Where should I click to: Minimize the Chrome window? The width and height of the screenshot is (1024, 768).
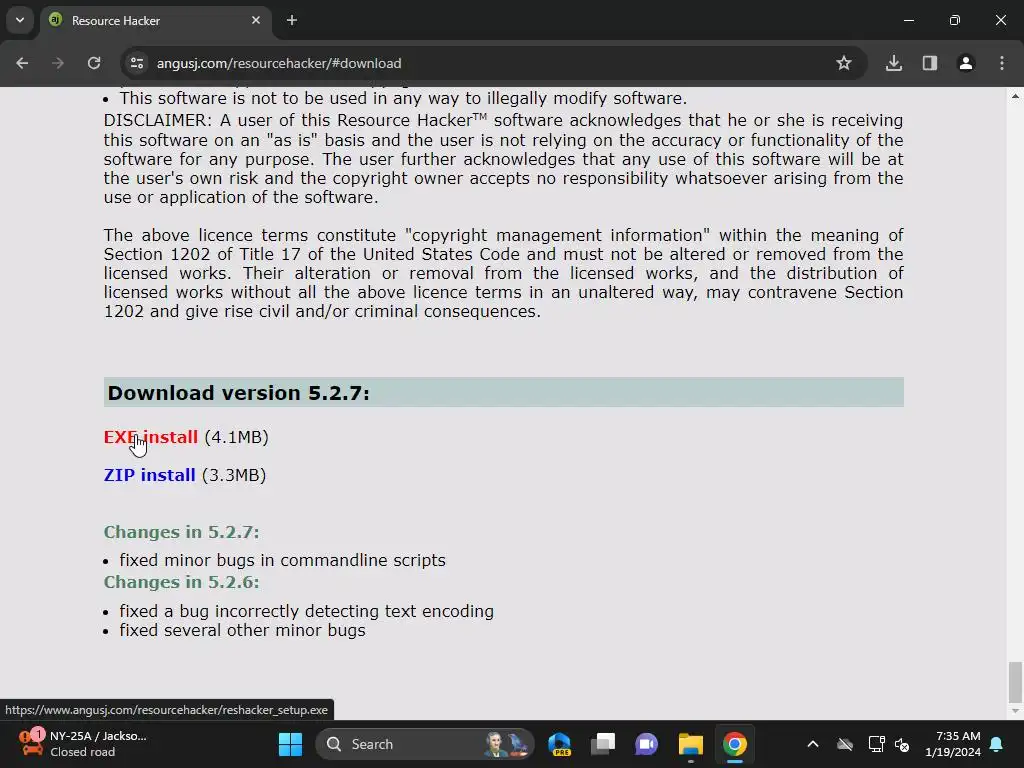coord(908,20)
